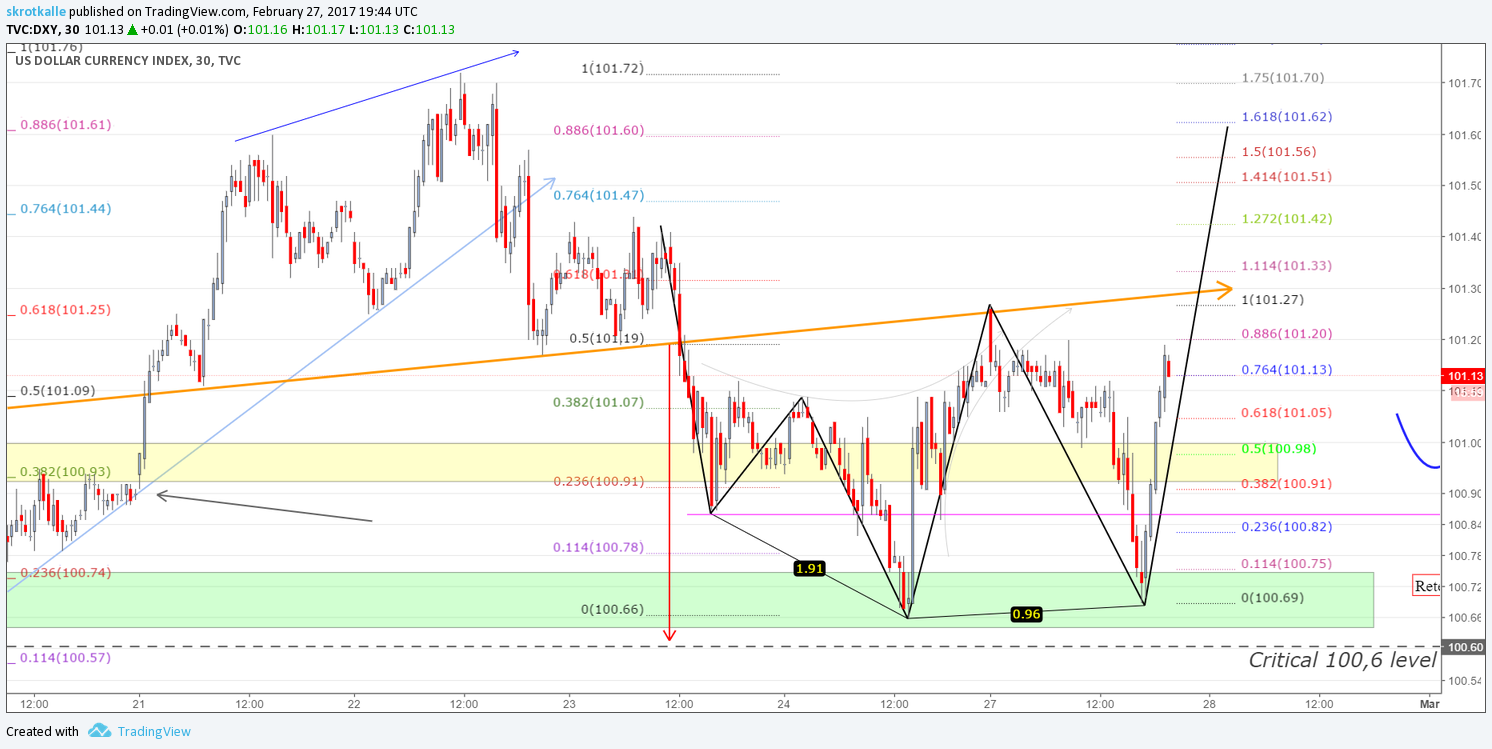Screen dimensions: 1492x749
Task: Select the 0.382(100.93) Fibonacci label
Action: (x=65, y=471)
